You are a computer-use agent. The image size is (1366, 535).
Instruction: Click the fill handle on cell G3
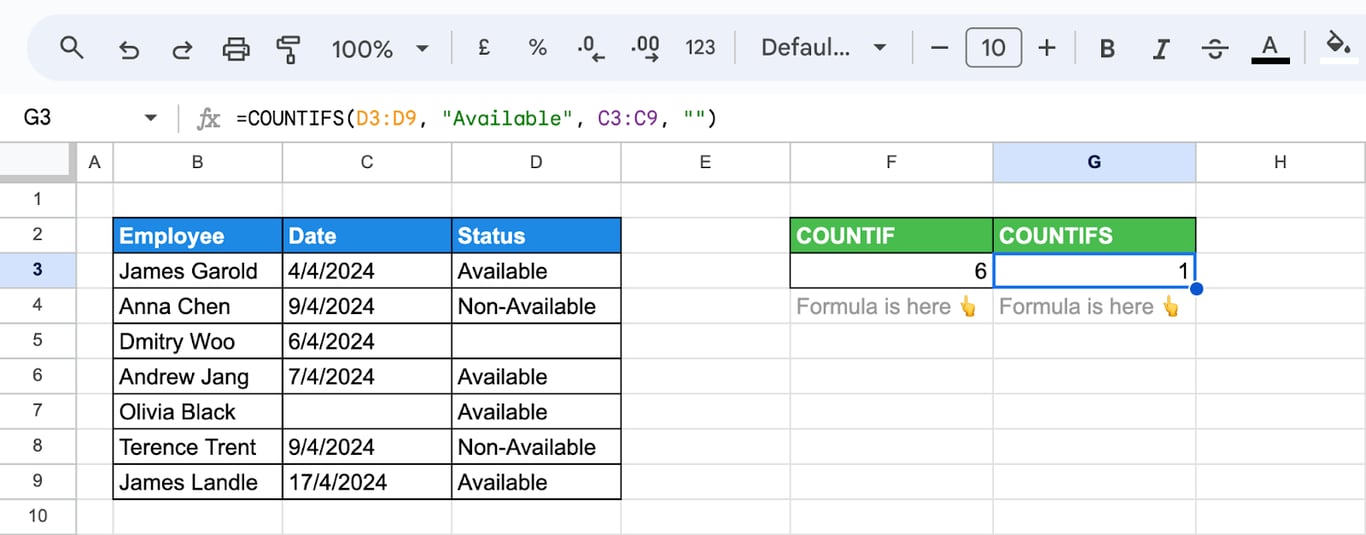(1196, 289)
